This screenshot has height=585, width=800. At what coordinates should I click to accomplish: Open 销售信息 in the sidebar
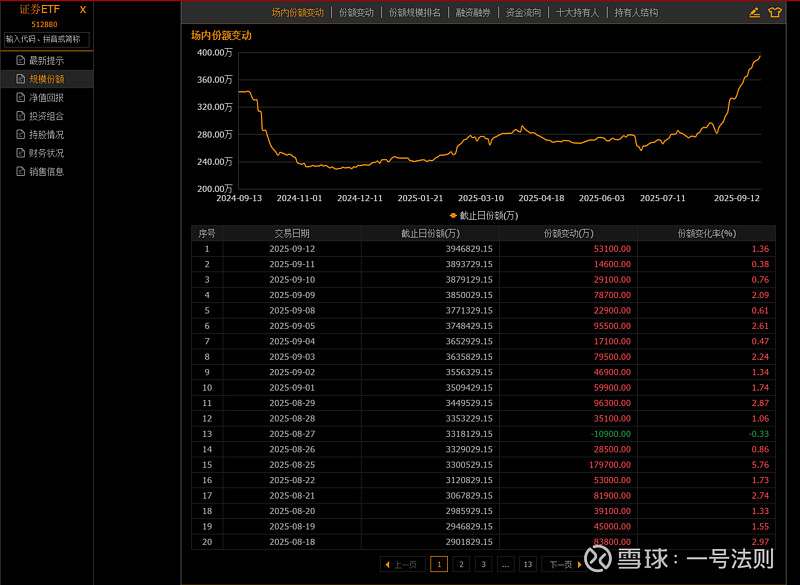click(x=46, y=171)
